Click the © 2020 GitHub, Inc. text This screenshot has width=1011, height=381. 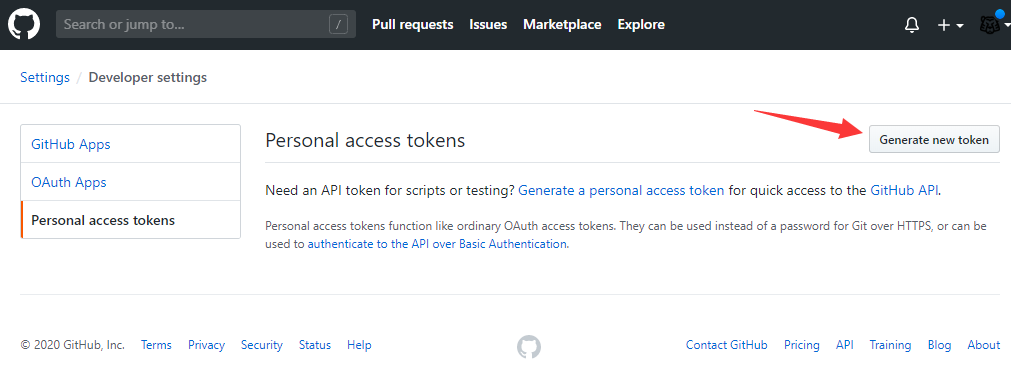pos(73,345)
